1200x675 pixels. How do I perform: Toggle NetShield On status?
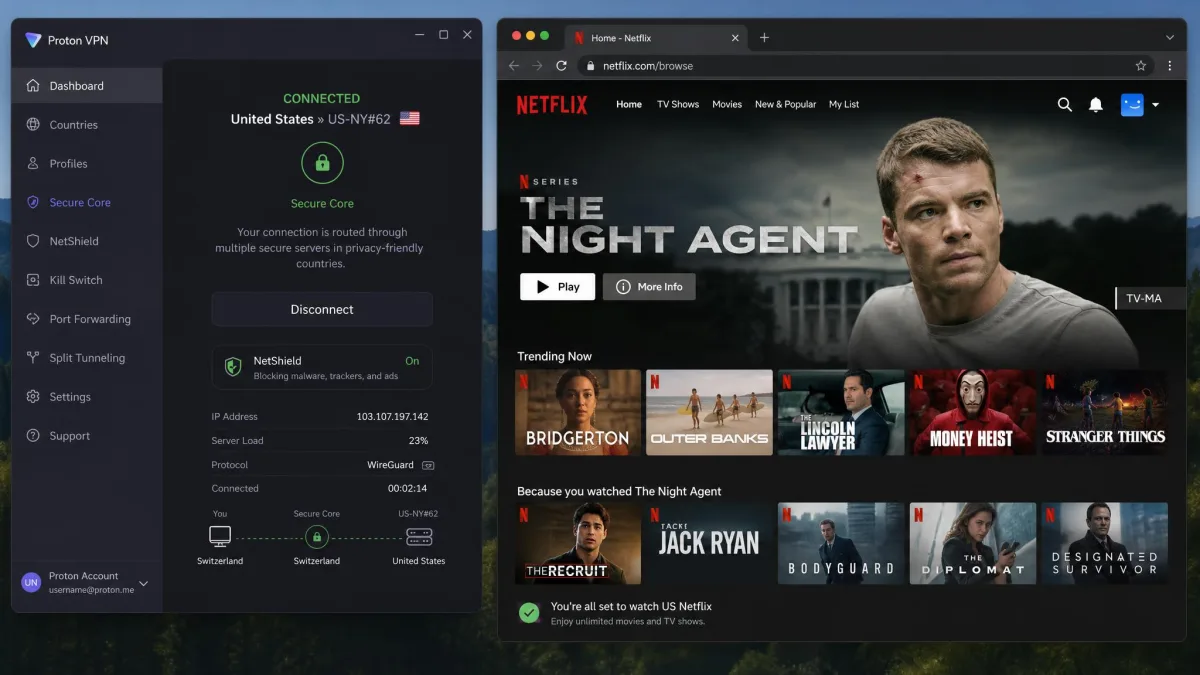(x=412, y=361)
